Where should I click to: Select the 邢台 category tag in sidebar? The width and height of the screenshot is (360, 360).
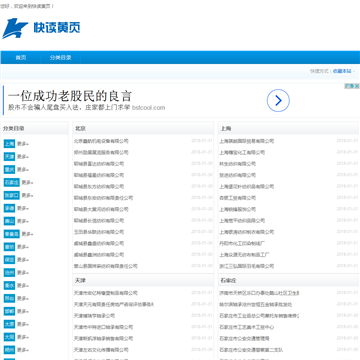9,298
